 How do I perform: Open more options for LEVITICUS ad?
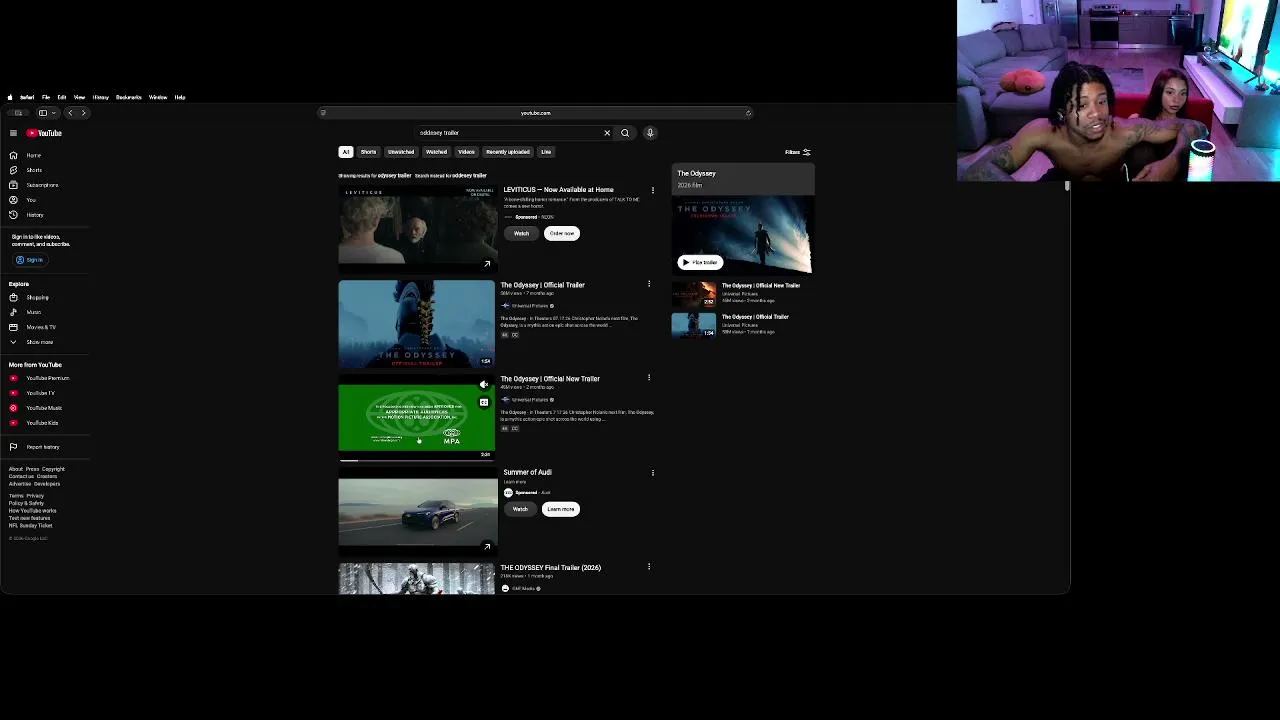[653, 190]
